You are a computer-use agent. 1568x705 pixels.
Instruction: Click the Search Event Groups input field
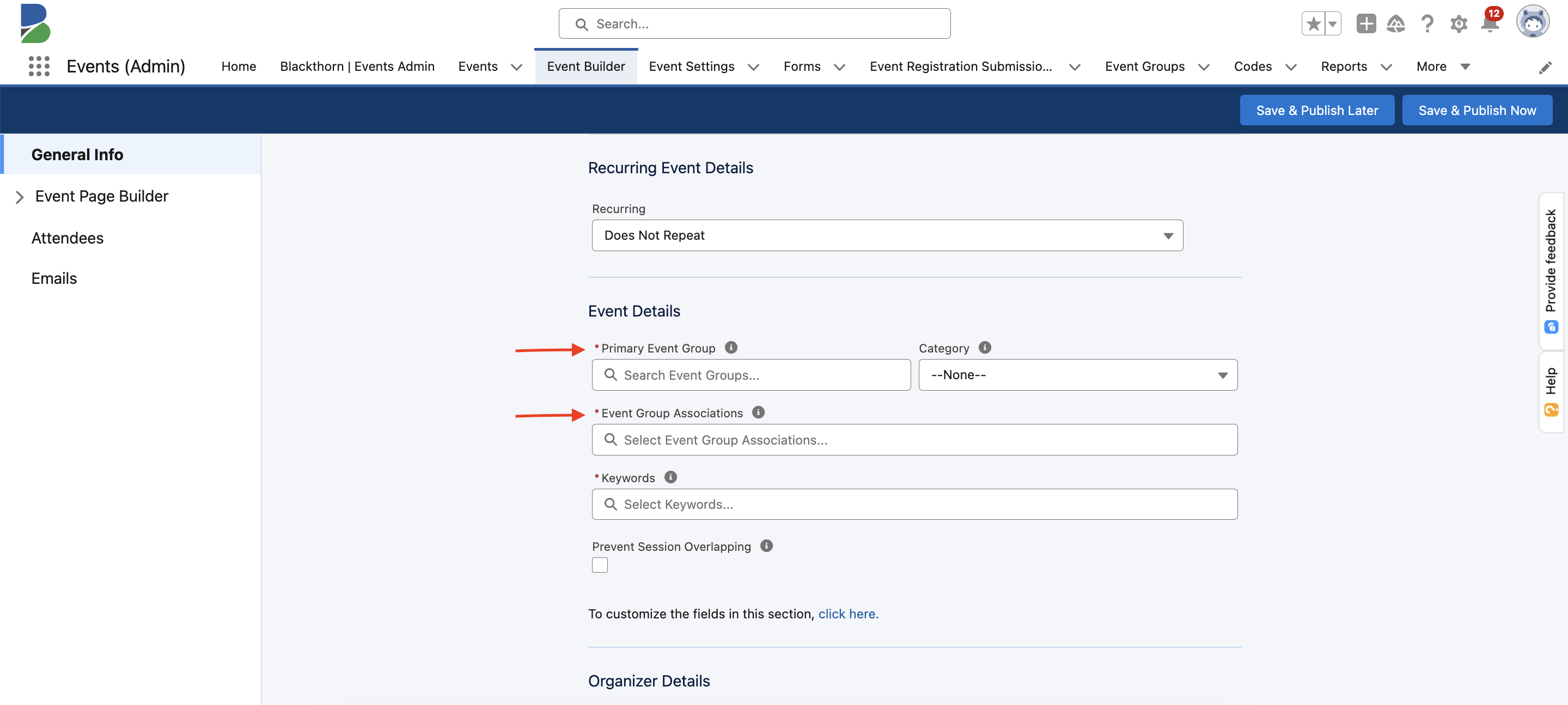(751, 375)
